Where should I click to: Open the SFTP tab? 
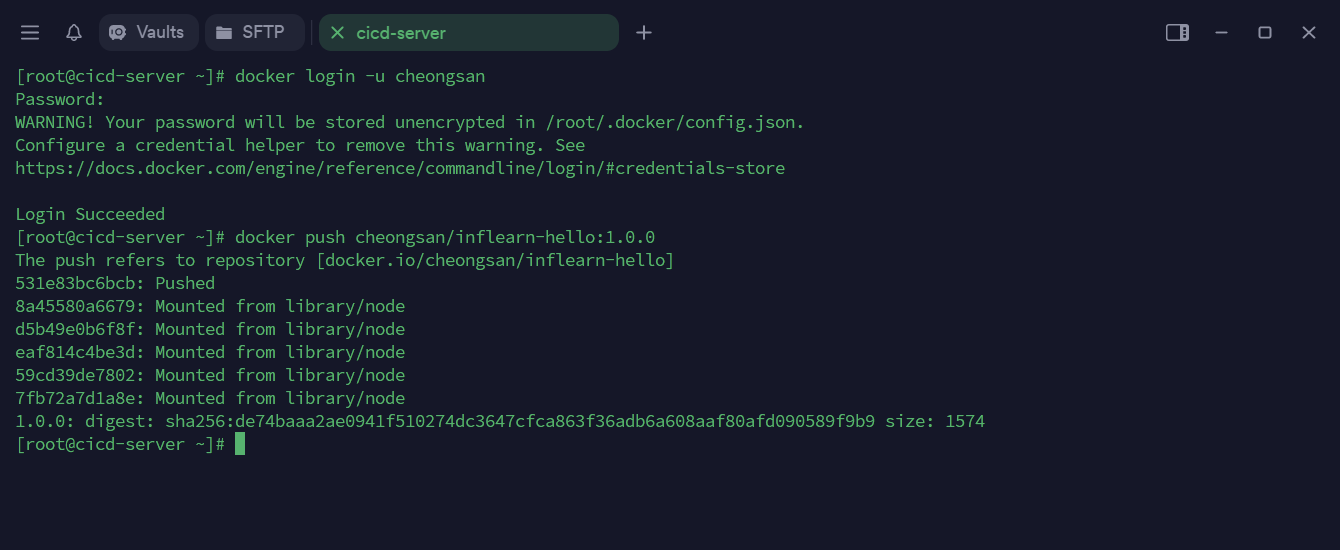(254, 33)
